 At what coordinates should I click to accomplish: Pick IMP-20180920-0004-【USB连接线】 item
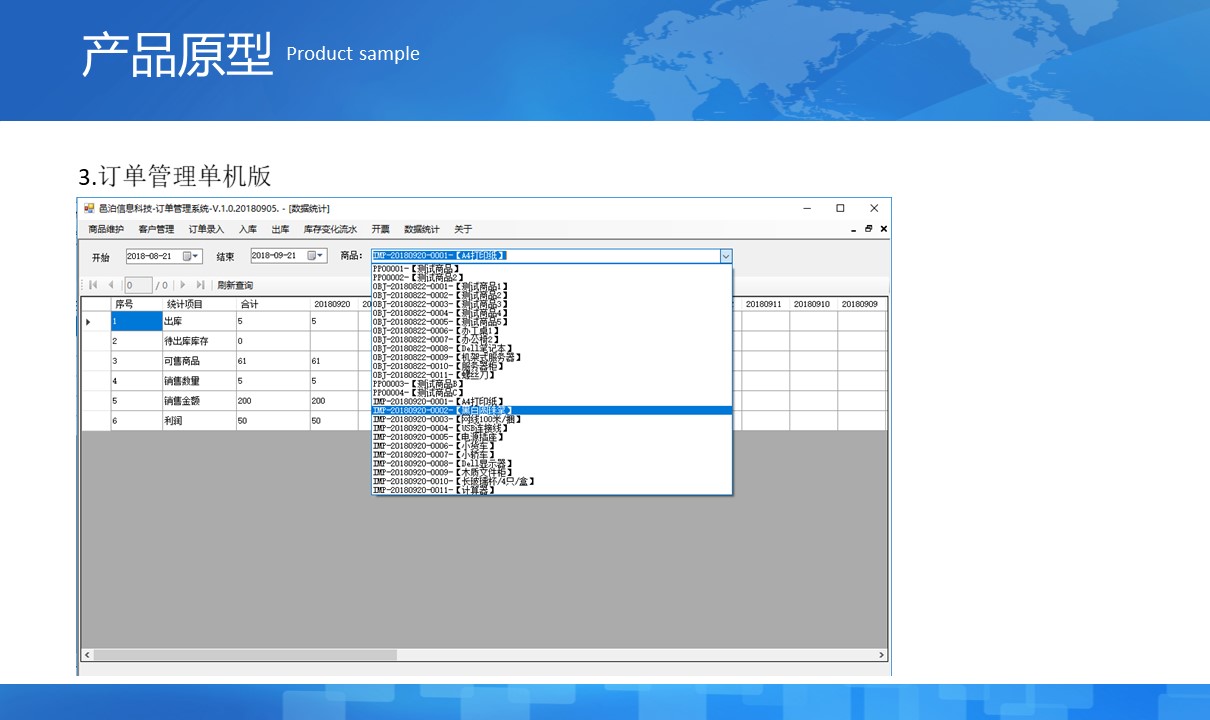click(552, 428)
